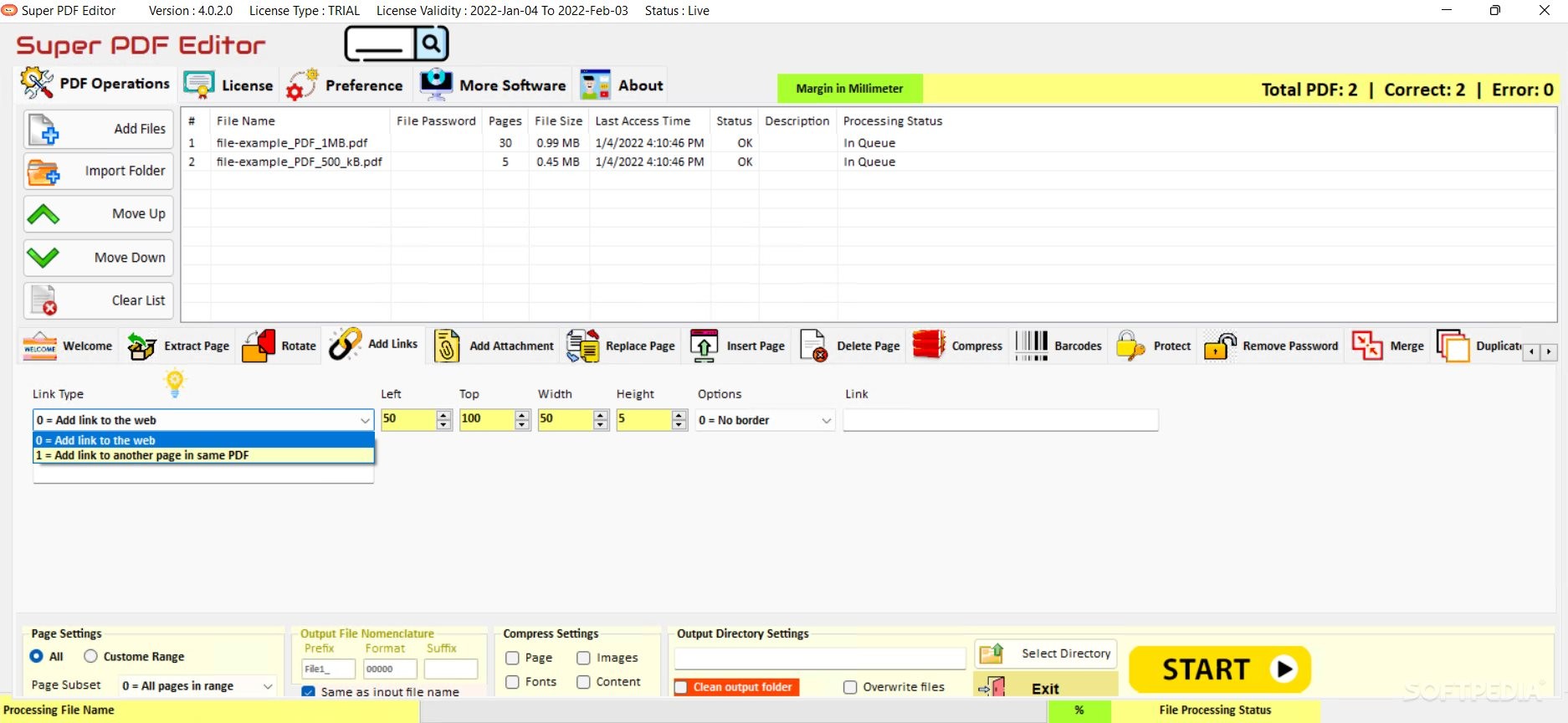Collapse the Link Type dropdown arrow
The width and height of the screenshot is (1568, 723).
(365, 420)
